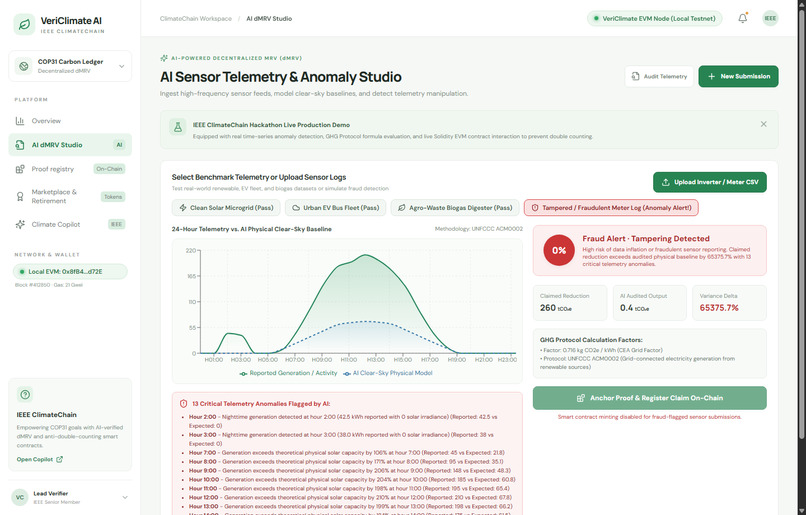Click the 0% fraud score circle
The image size is (806, 515).
(559, 250)
